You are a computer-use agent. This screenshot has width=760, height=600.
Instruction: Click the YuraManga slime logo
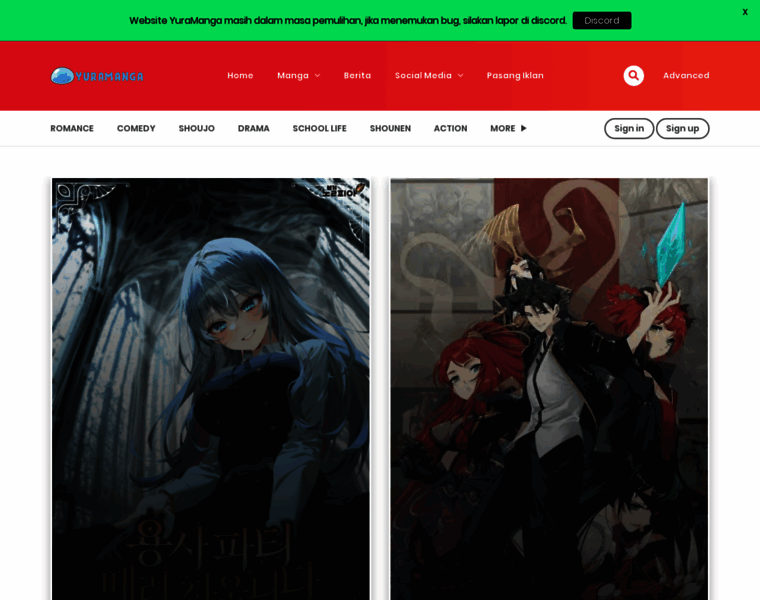click(97, 76)
